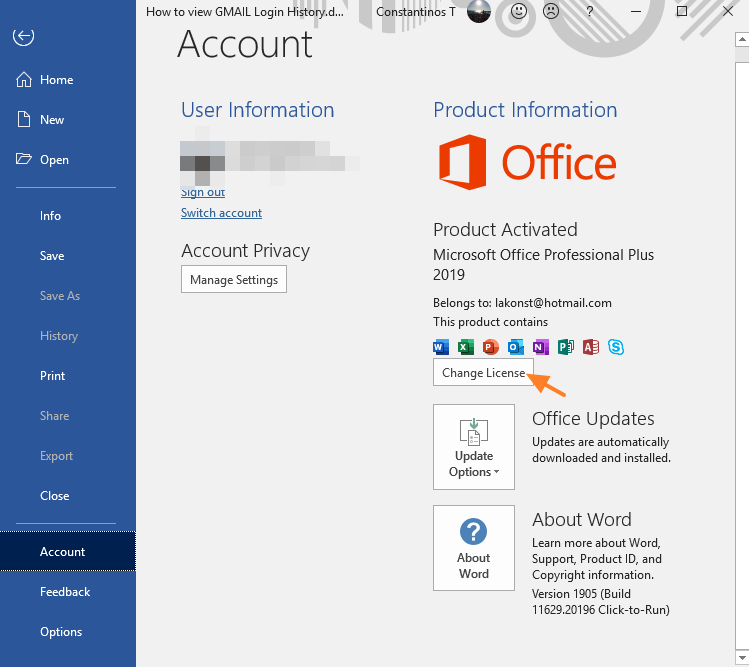Click the frowning face feedback icon

tap(551, 11)
